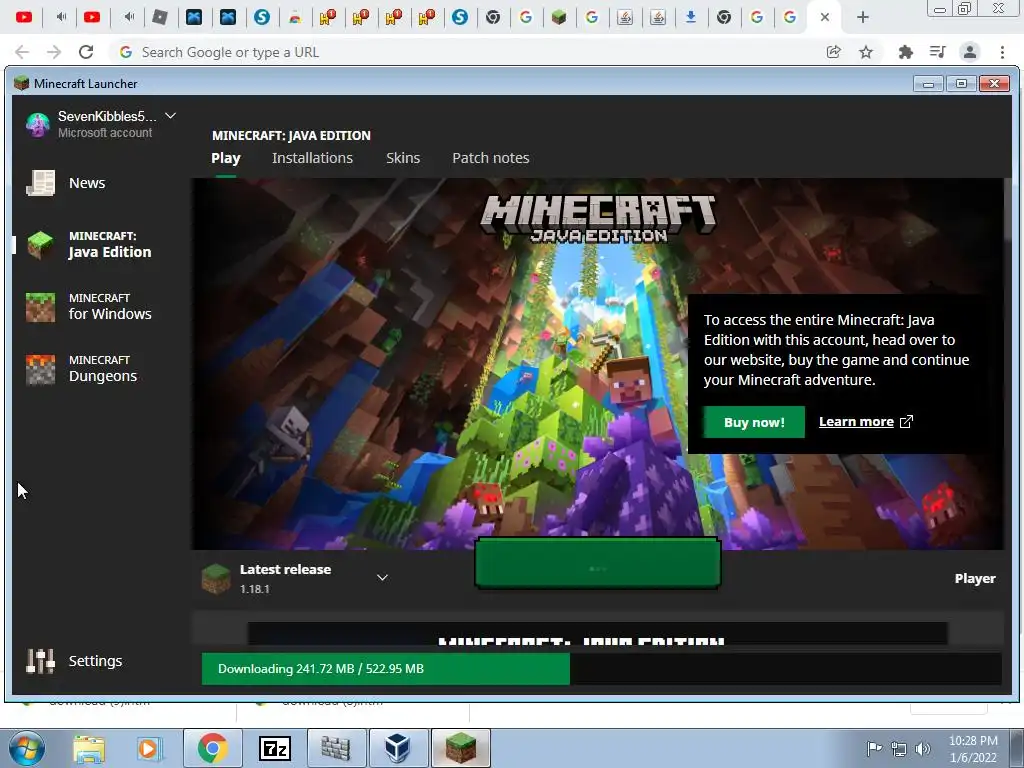This screenshot has height=768, width=1024.
Task: Click the taskbar clock 10:28 PM
Action: [973, 741]
